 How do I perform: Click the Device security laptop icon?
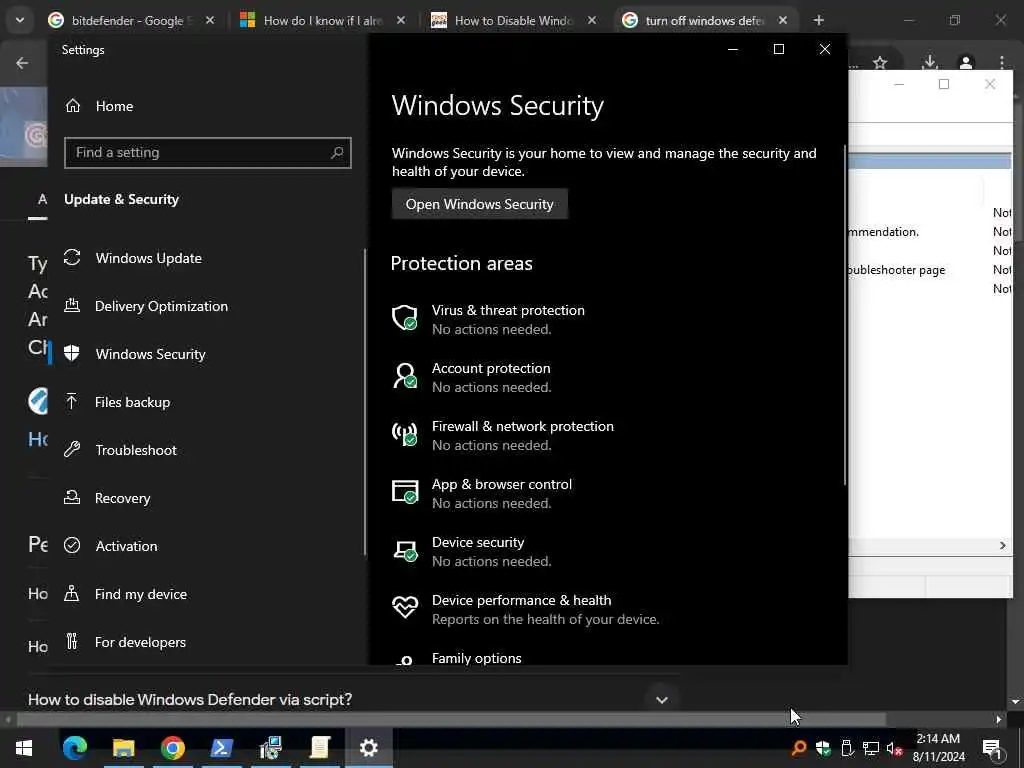click(x=405, y=551)
